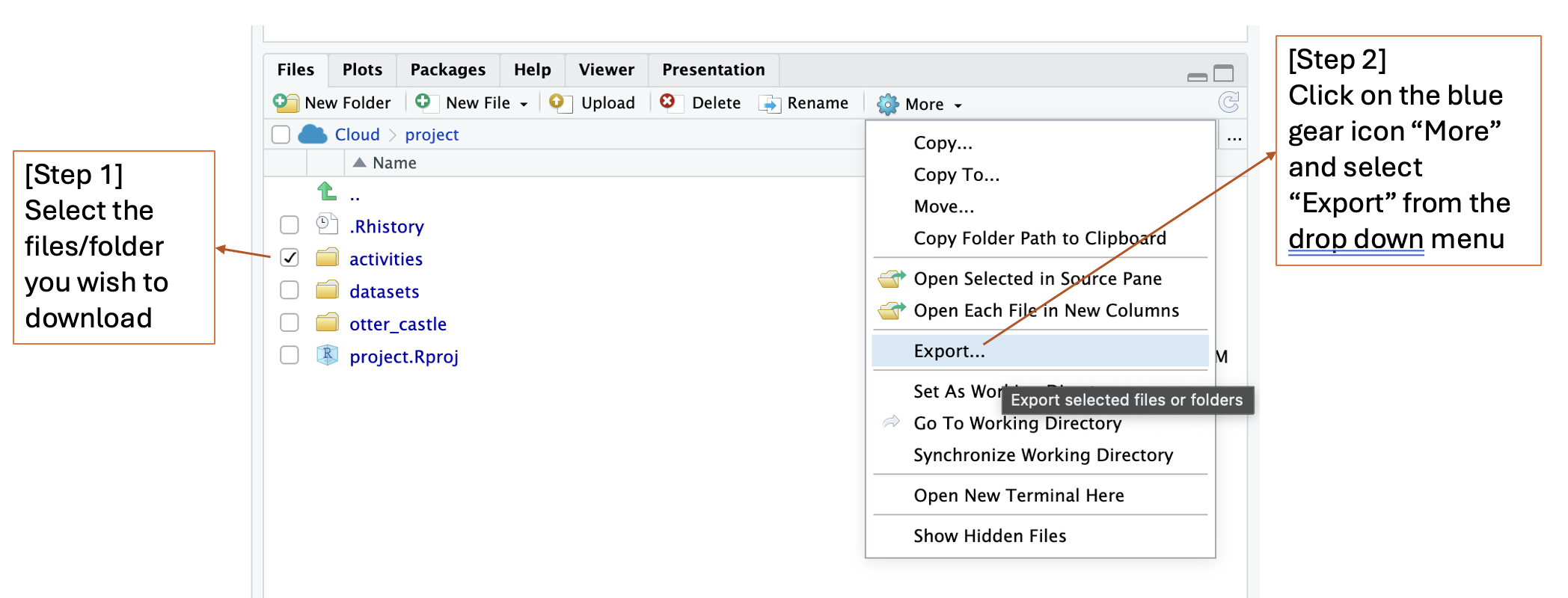
Task: Sort files by Name column header
Action: point(394,163)
